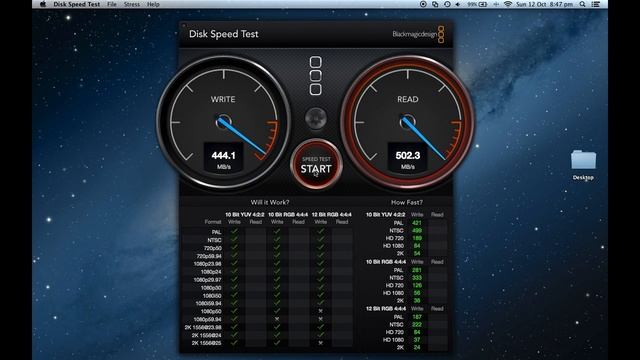Click the '12 Bit RGB 4:4:4' header in How Fast
Screen dimensions: 640x360
386,309
